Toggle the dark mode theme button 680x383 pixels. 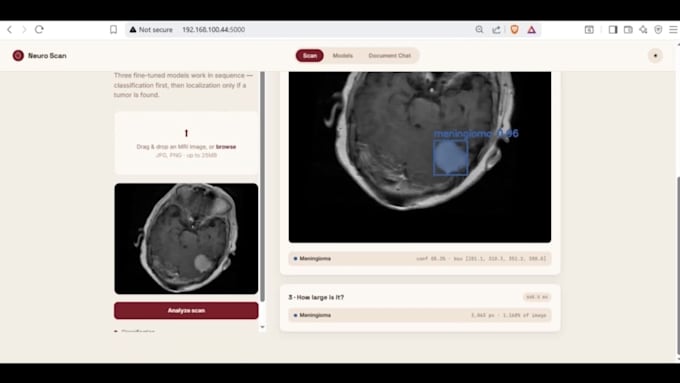[655, 56]
